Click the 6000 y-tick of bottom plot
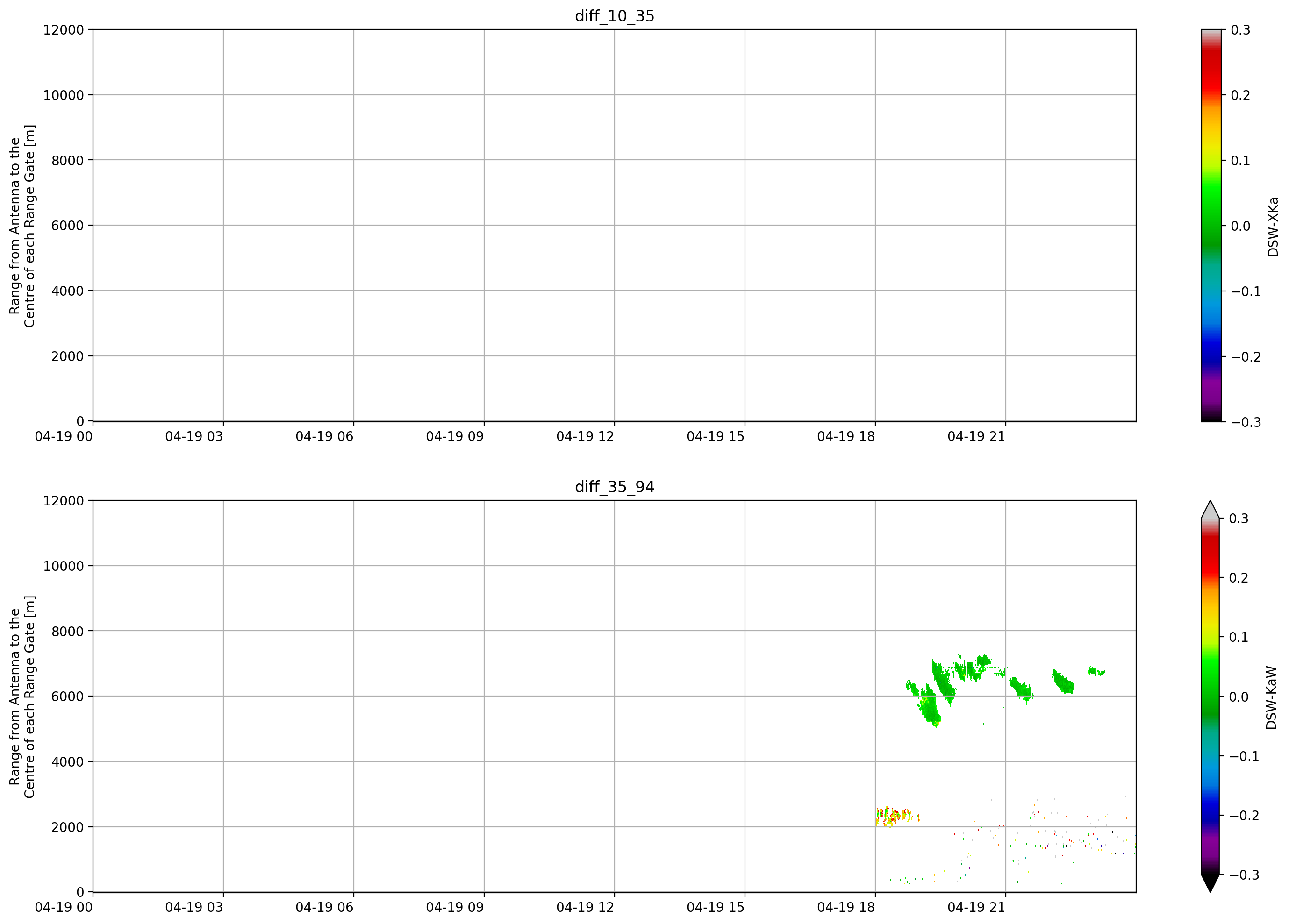 pyautogui.click(x=68, y=696)
